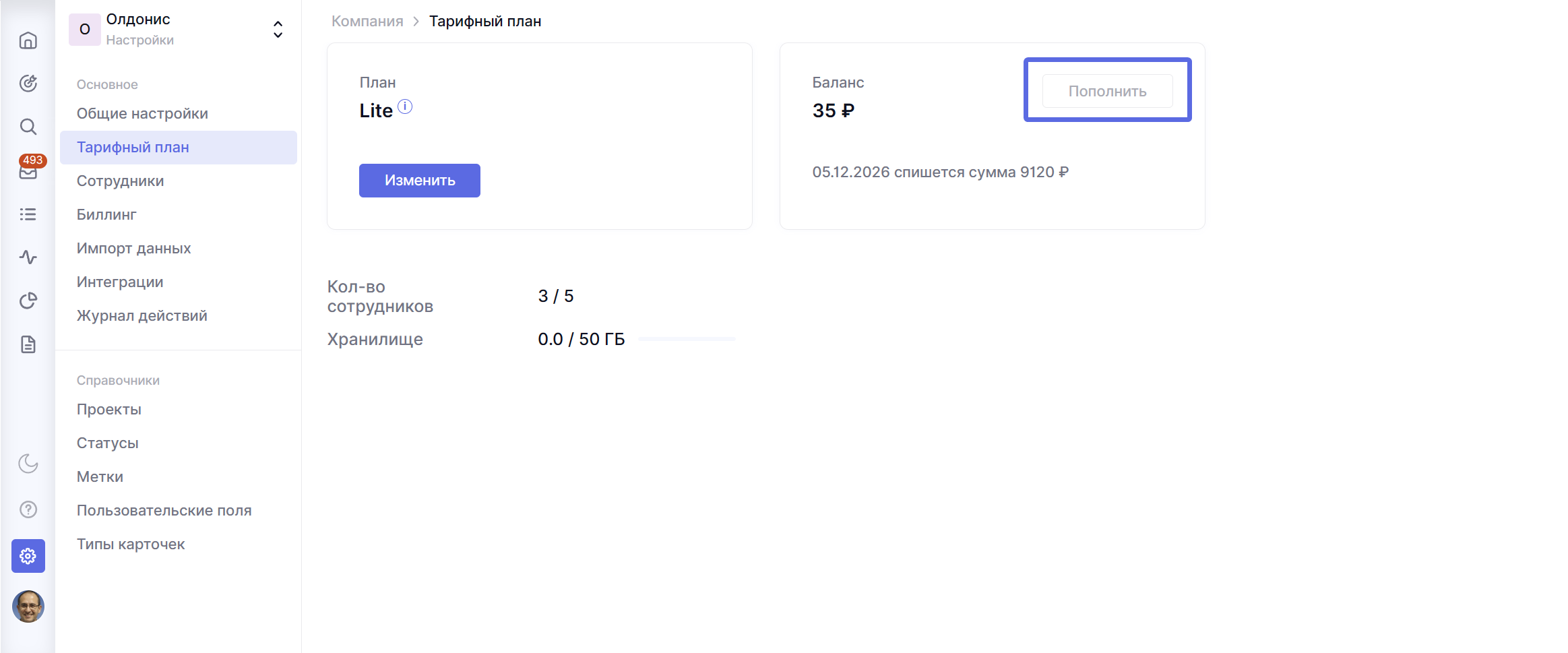Click the activity pulse icon
This screenshot has width=1568, height=653.
tap(28, 257)
